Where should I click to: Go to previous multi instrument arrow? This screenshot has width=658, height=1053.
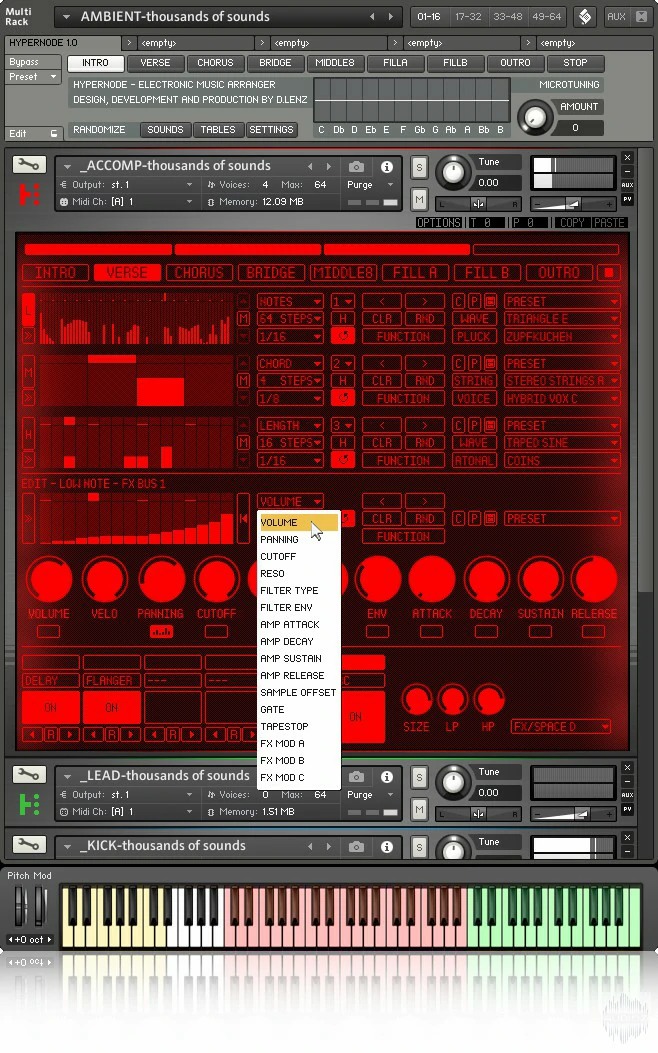click(x=372, y=17)
